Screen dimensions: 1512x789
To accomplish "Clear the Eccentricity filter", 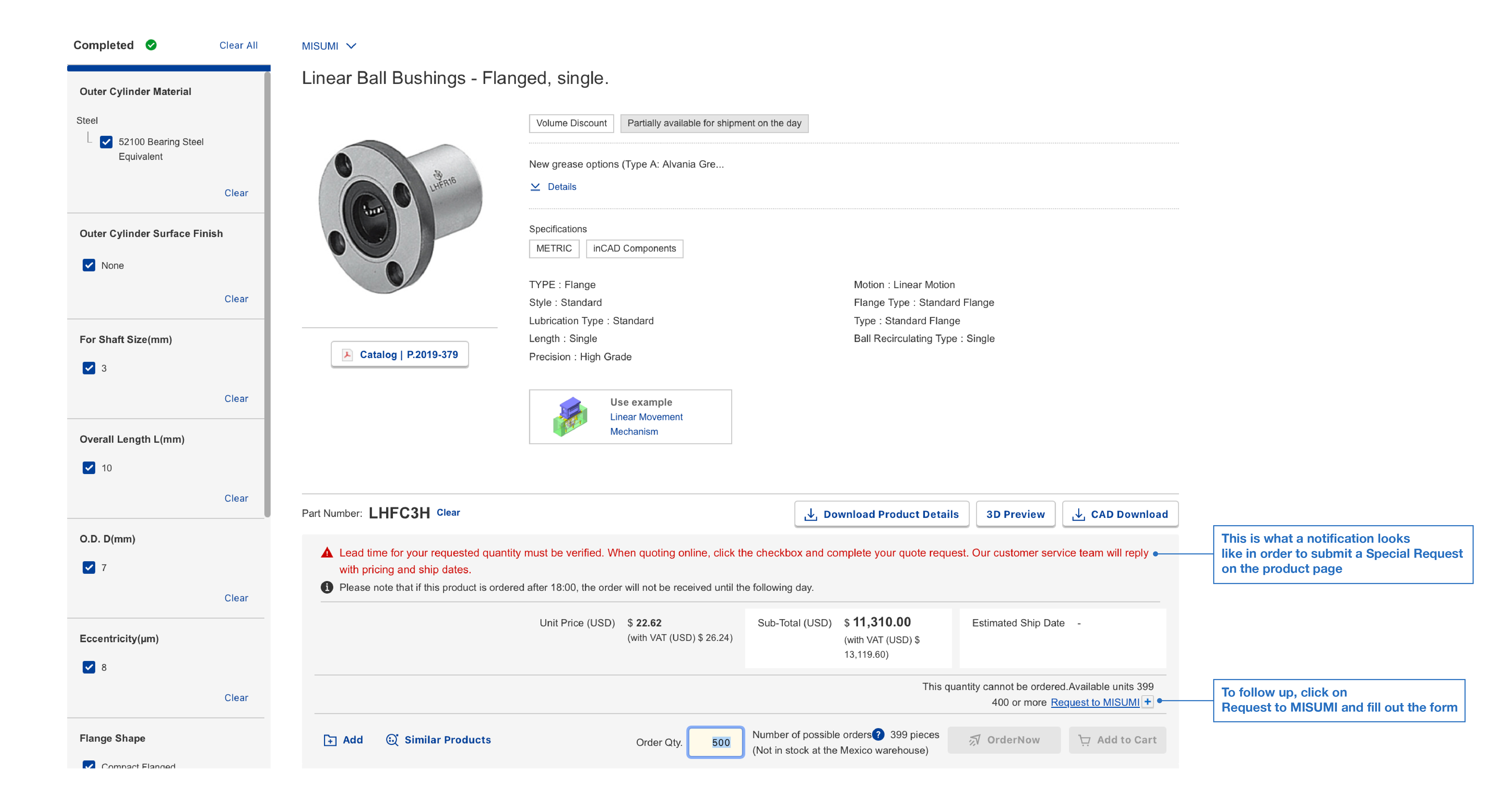I will 236,698.
